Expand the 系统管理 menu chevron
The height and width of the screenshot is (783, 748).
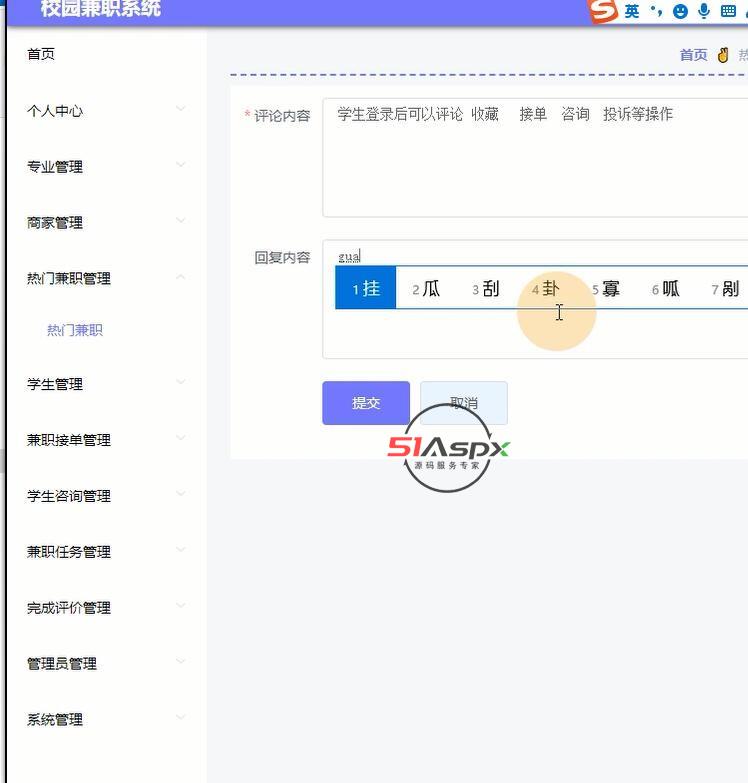pos(180,717)
